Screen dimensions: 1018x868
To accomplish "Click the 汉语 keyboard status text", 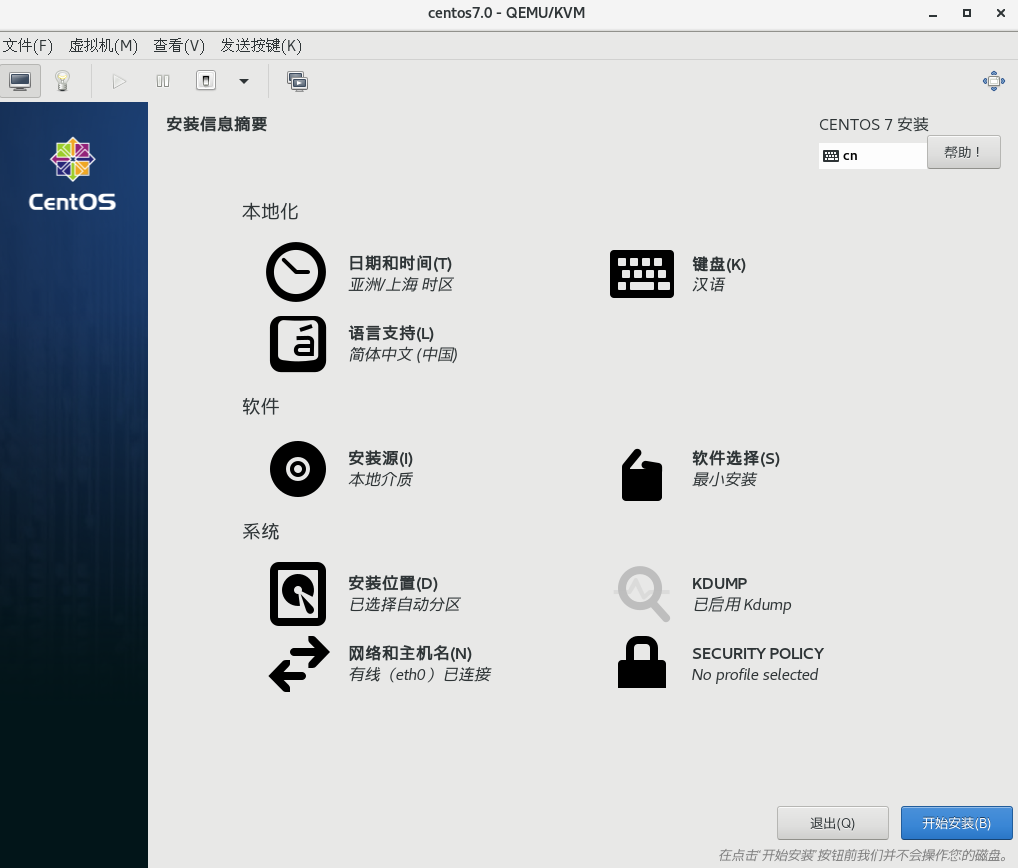I will [708, 284].
